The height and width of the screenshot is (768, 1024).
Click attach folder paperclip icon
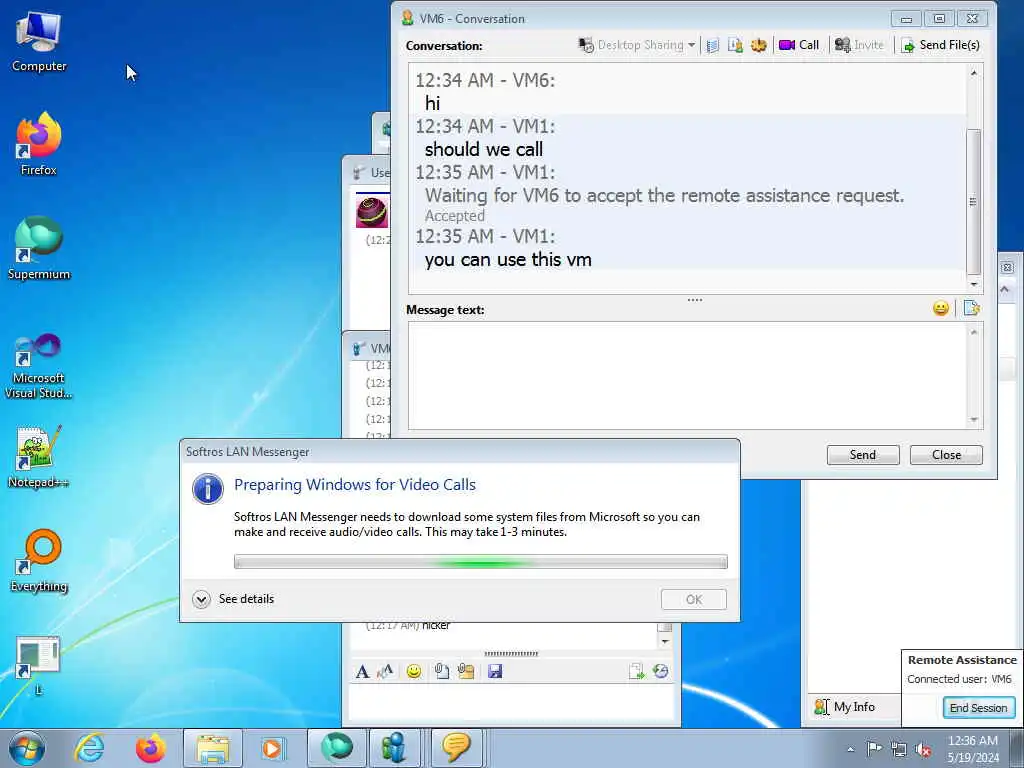[x=466, y=671]
